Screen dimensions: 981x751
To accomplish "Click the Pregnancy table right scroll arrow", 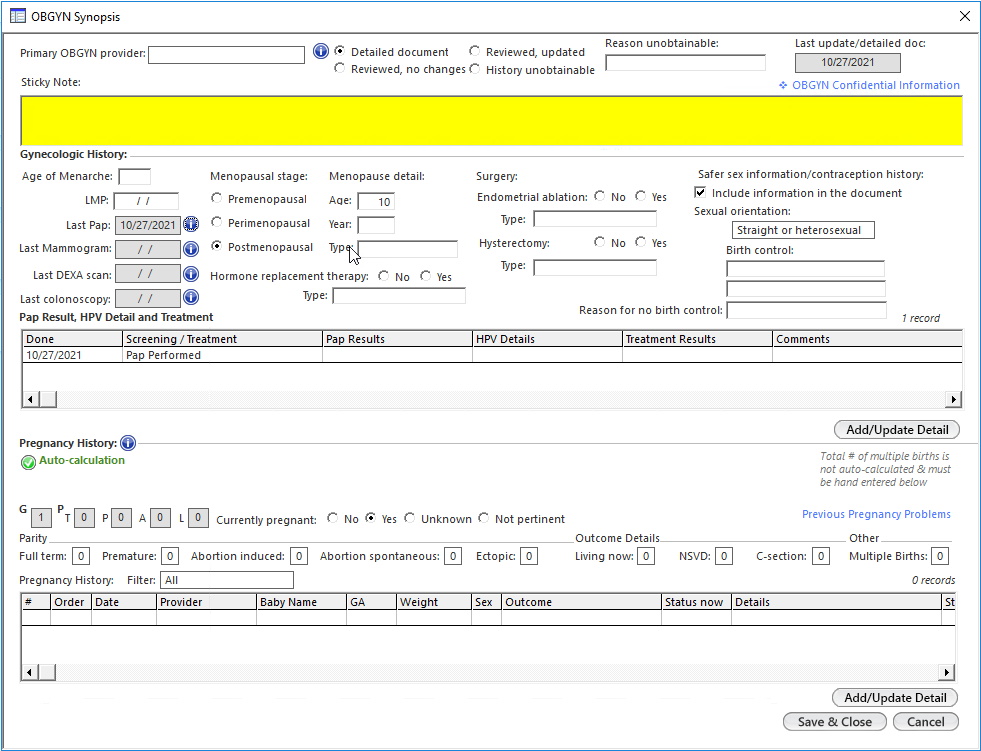I will pos(947,672).
